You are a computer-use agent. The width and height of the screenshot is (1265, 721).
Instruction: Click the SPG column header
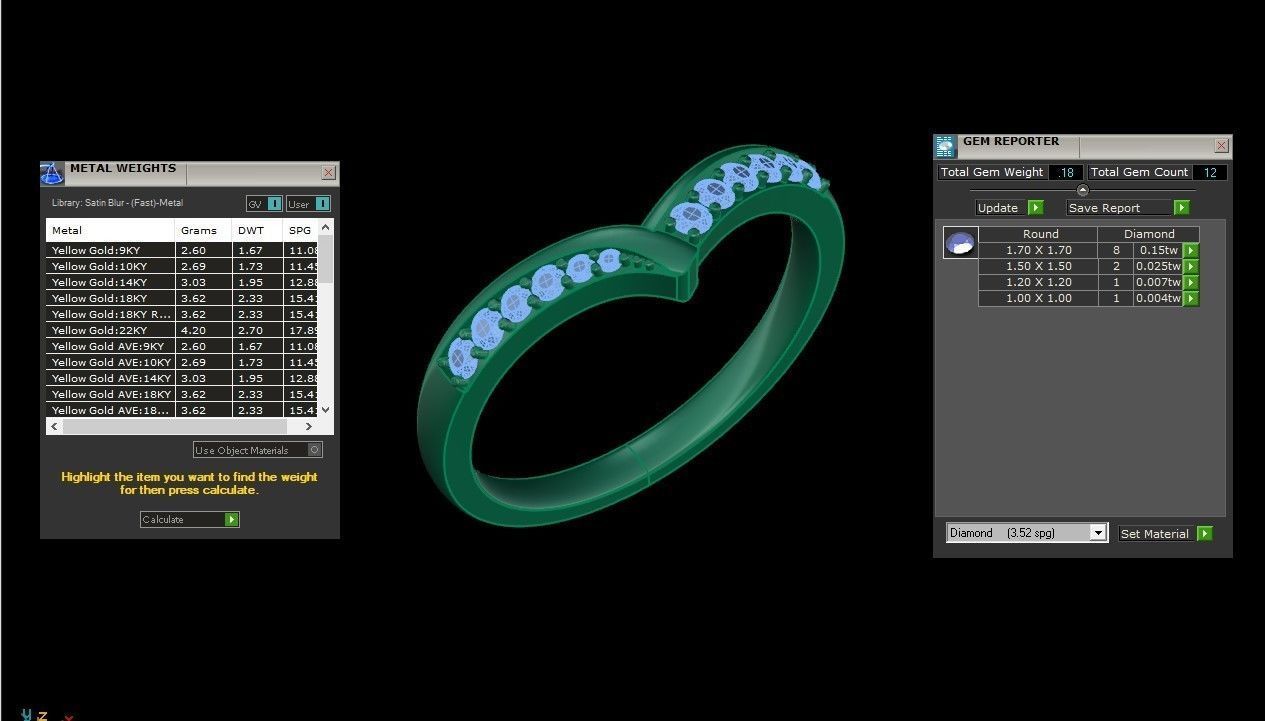tap(301, 230)
